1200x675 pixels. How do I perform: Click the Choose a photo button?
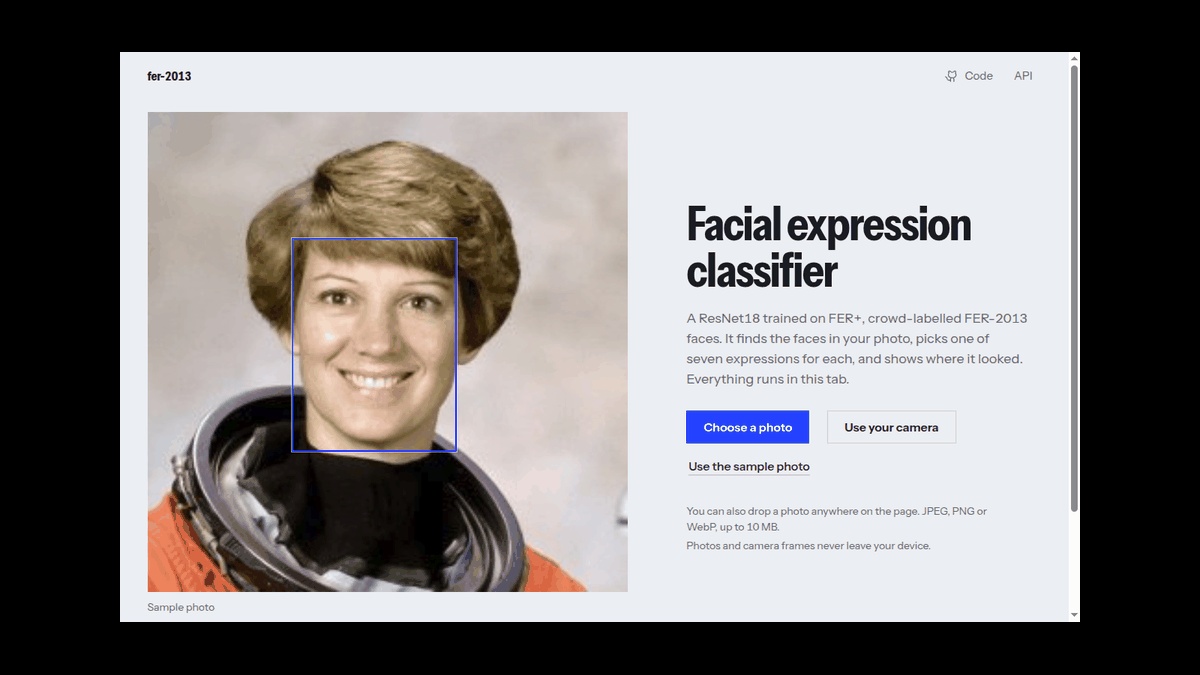(x=747, y=427)
